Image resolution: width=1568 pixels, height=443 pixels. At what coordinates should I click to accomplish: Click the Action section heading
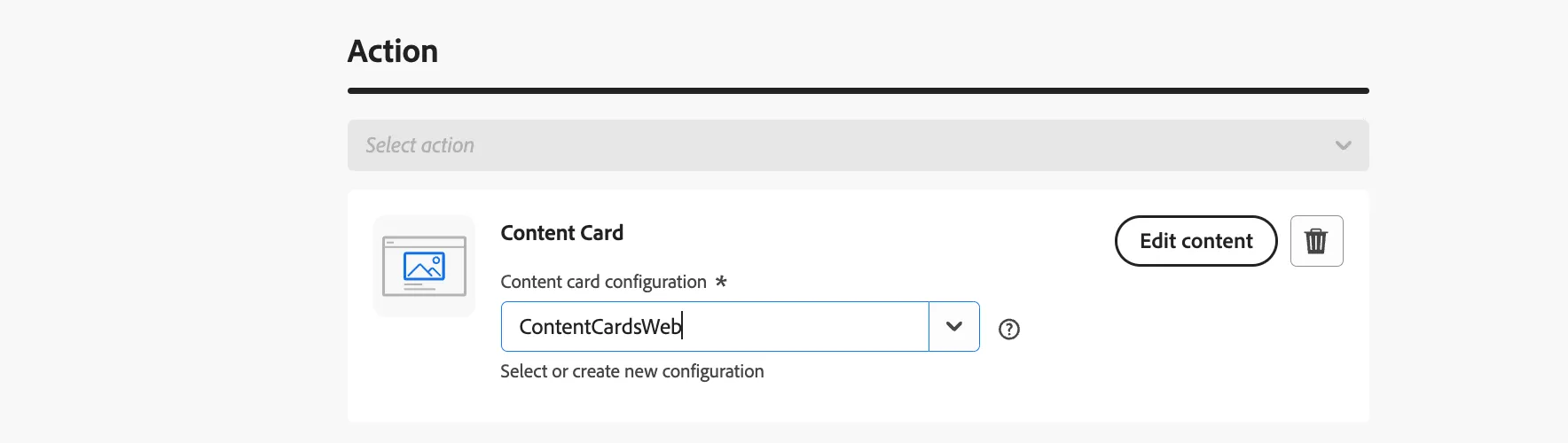coord(393,51)
